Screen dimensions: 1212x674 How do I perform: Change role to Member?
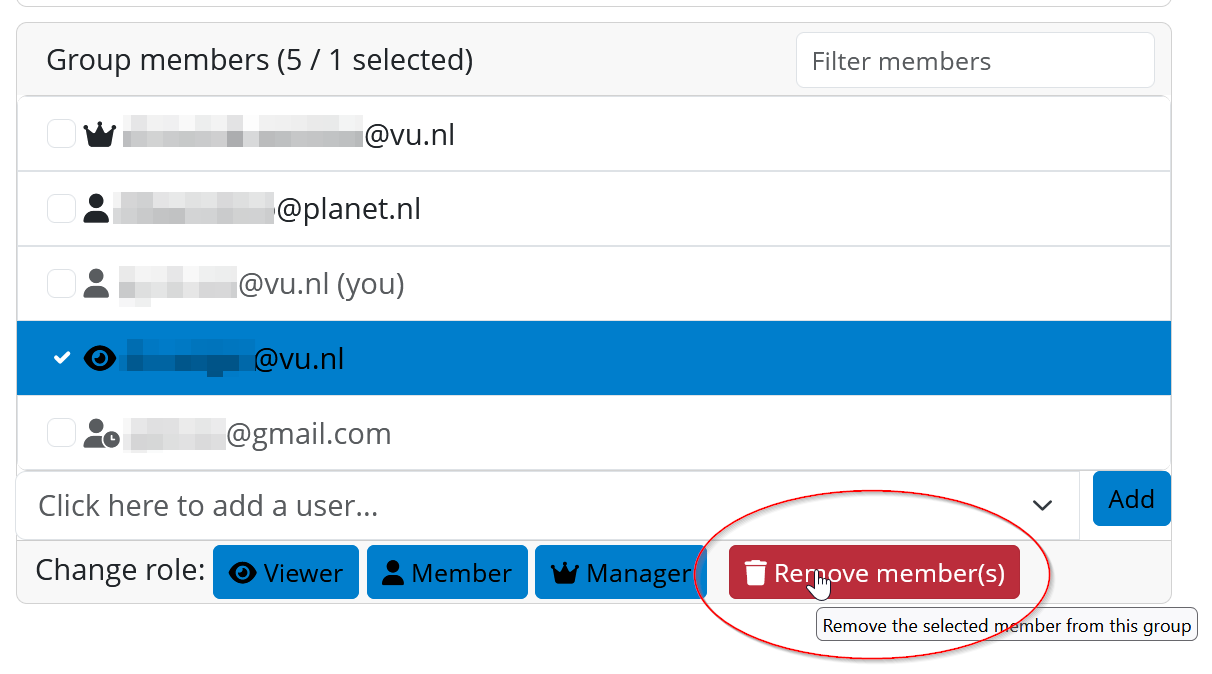point(447,573)
